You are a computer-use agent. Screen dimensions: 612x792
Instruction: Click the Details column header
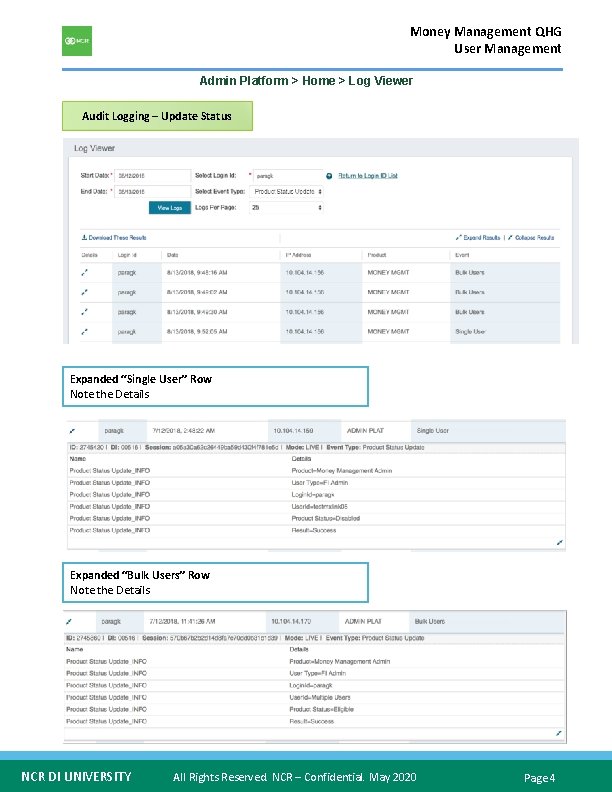(89, 255)
